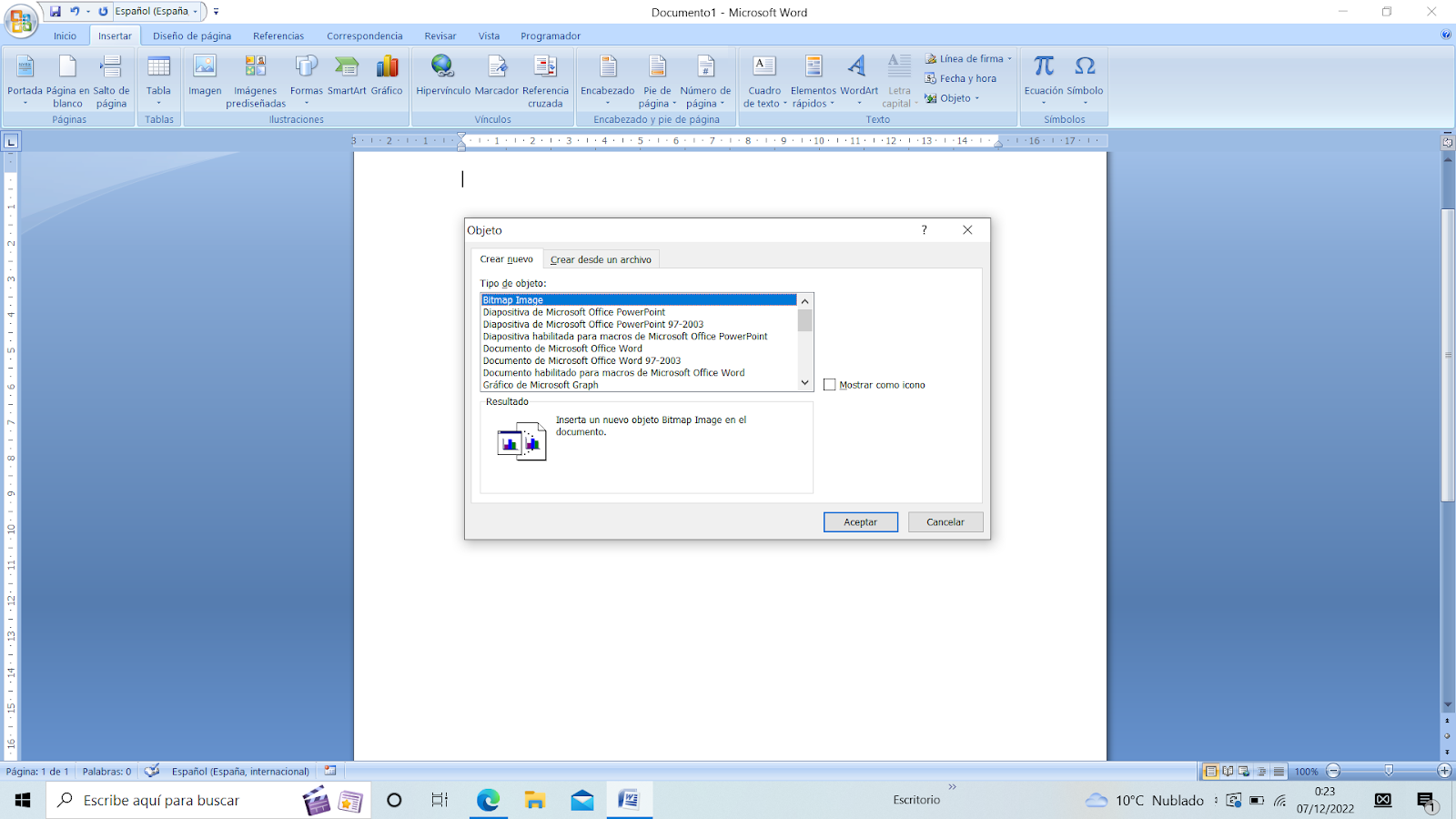Click the Imagen insert icon
This screenshot has height=819, width=1456.
point(205,67)
